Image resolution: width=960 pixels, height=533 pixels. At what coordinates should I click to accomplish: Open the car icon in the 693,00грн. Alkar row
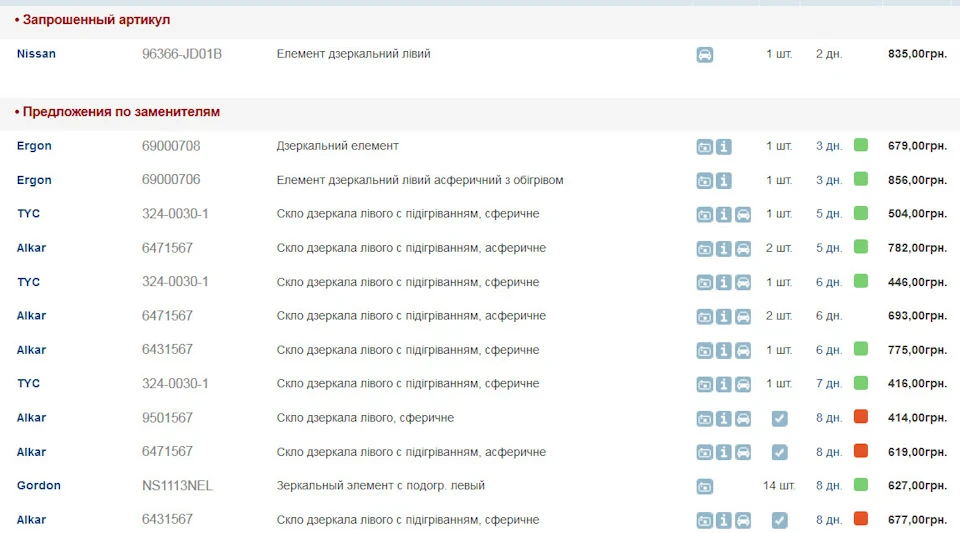click(x=743, y=316)
